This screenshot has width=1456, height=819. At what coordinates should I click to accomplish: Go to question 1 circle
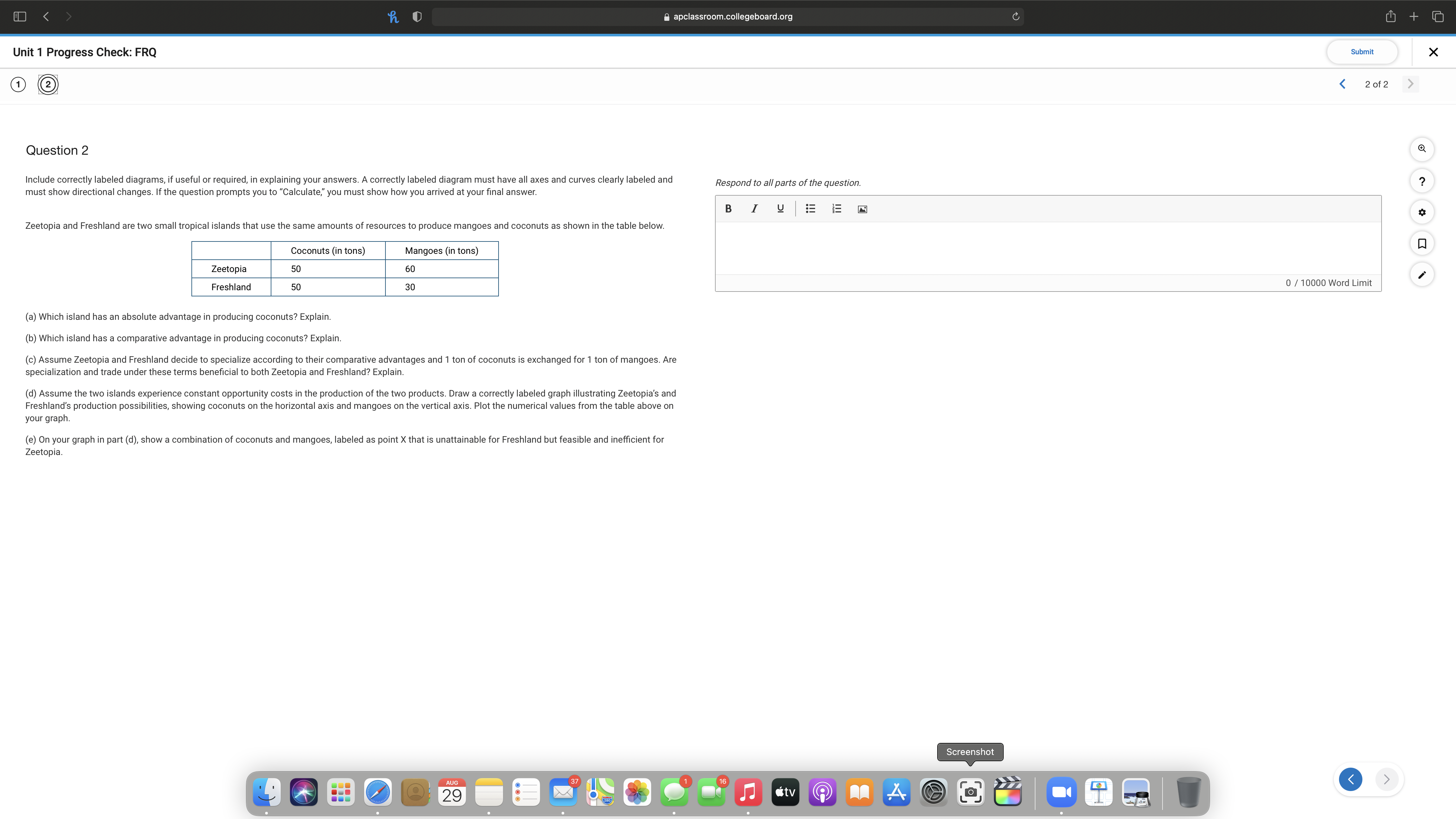[18, 84]
